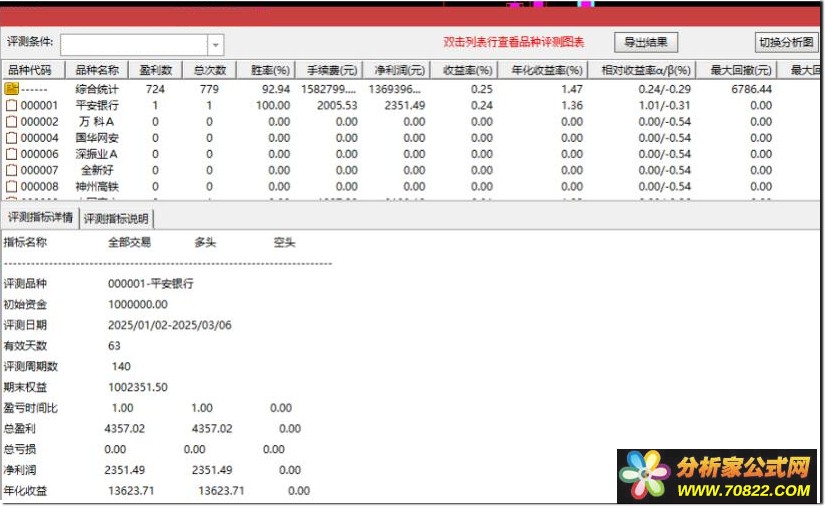Click the 724 profit count cell
The height and width of the screenshot is (507, 827).
tap(156, 89)
